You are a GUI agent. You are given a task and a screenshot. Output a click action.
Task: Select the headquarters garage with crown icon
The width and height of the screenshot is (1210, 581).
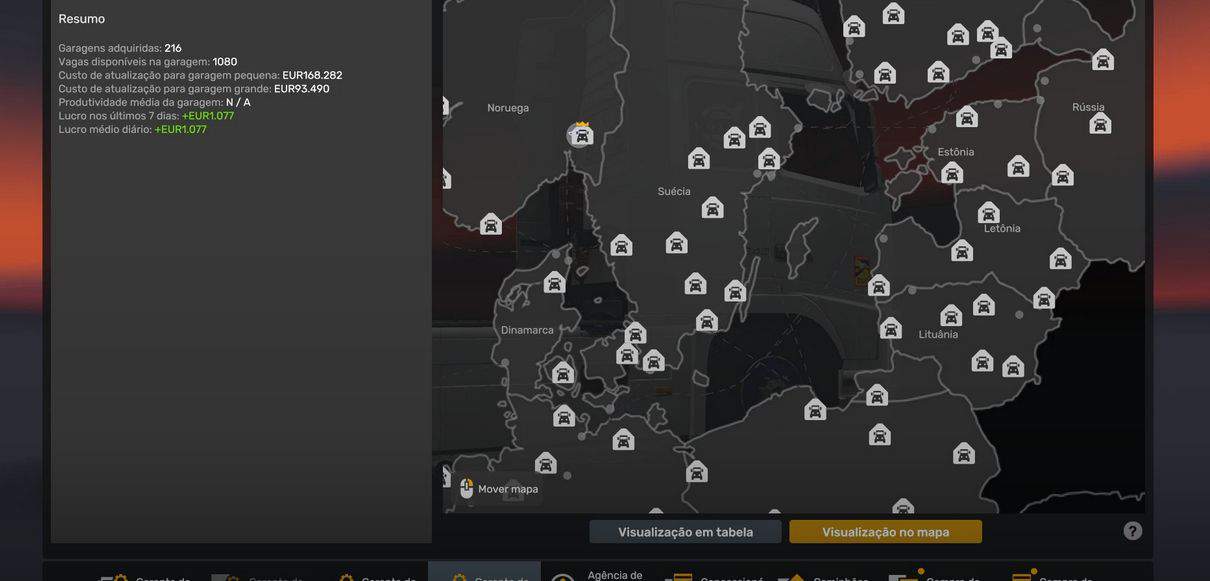581,135
